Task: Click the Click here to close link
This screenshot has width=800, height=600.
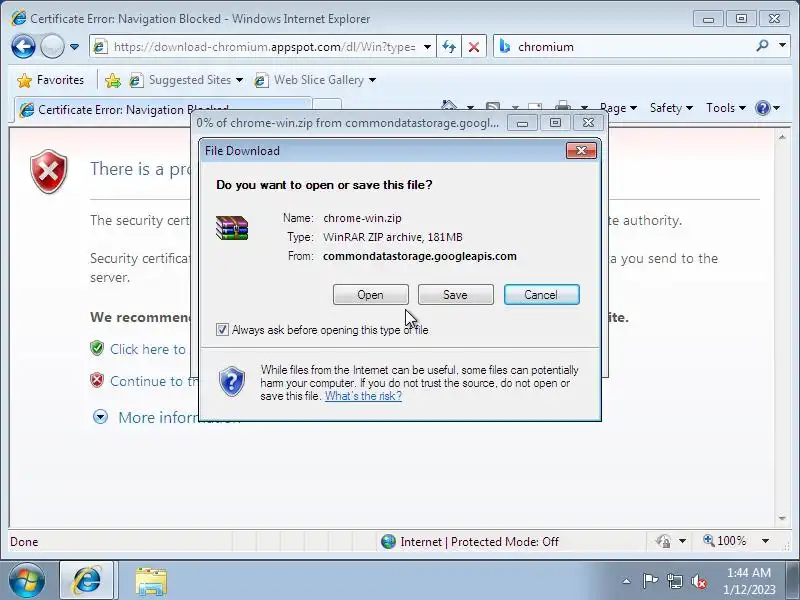Action: (x=147, y=349)
